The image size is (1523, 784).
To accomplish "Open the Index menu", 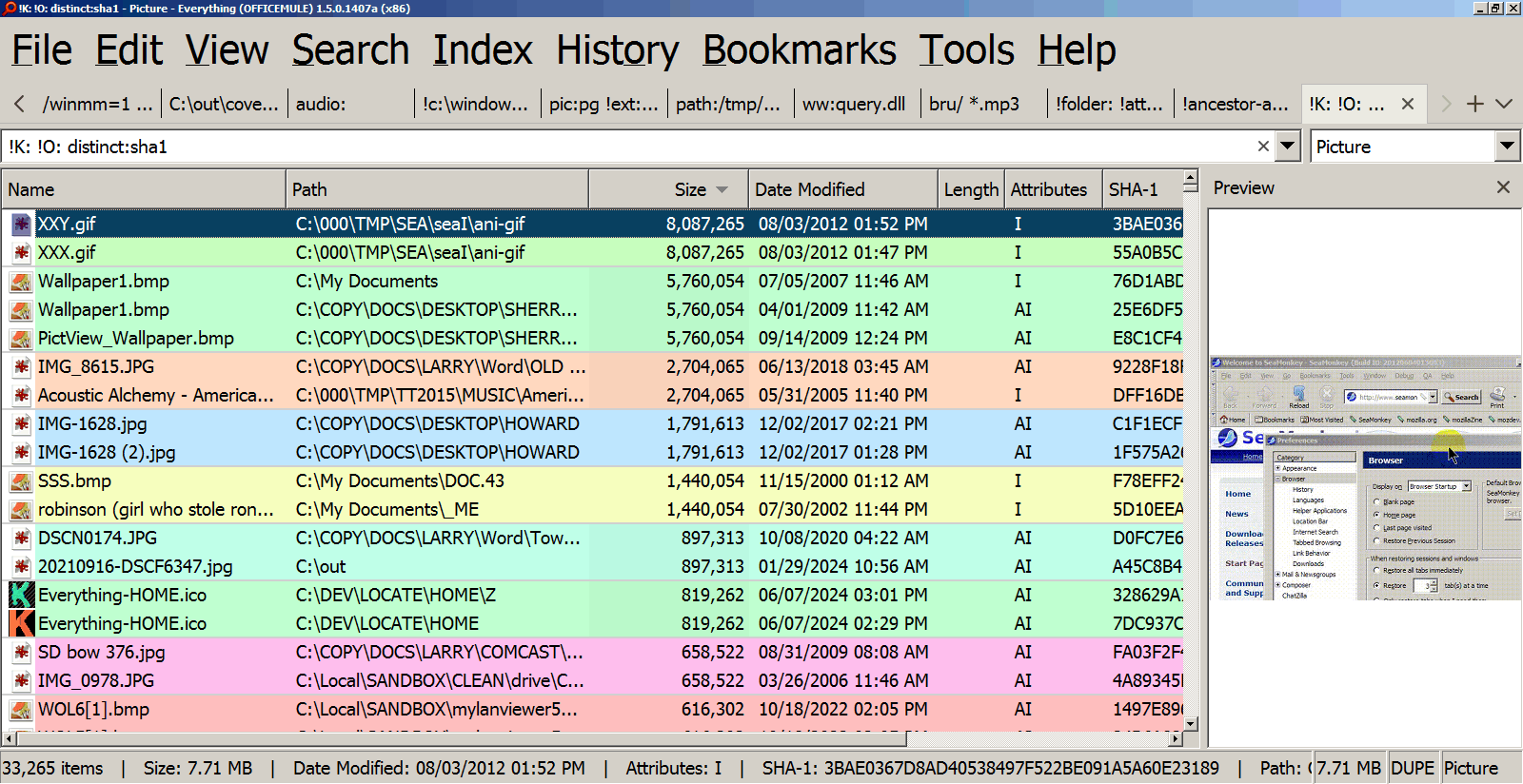I will coord(483,50).
